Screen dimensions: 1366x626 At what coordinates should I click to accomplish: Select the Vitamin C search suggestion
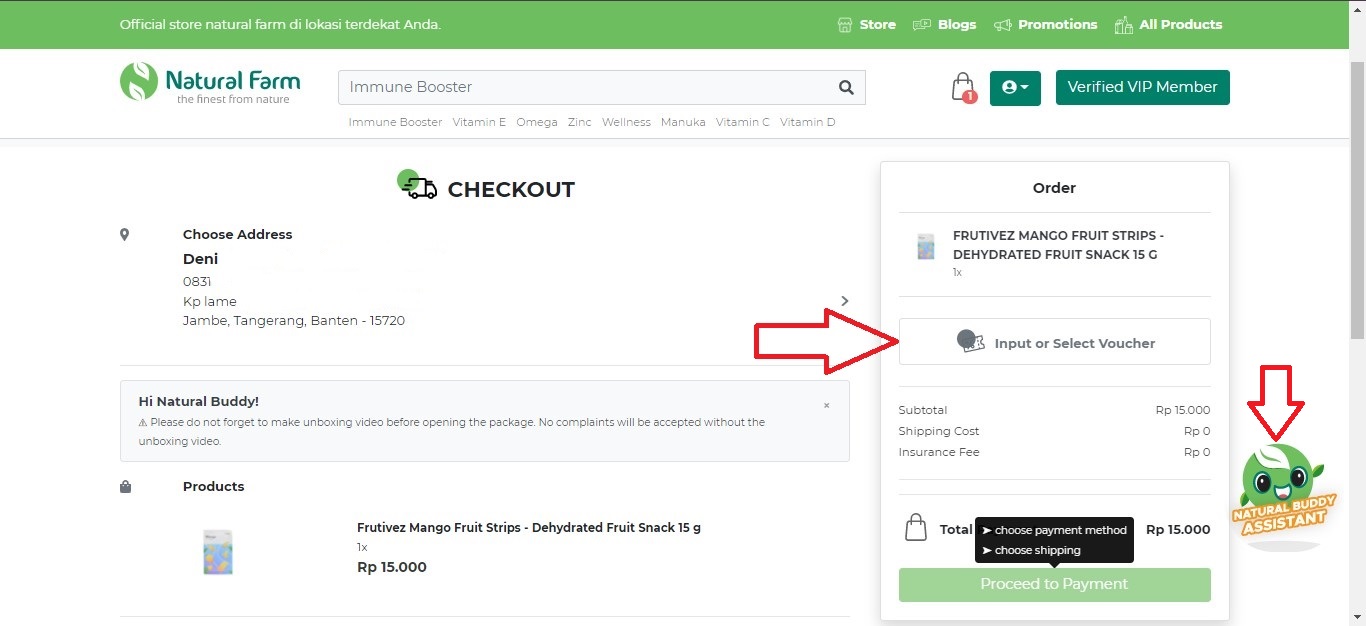(x=743, y=122)
